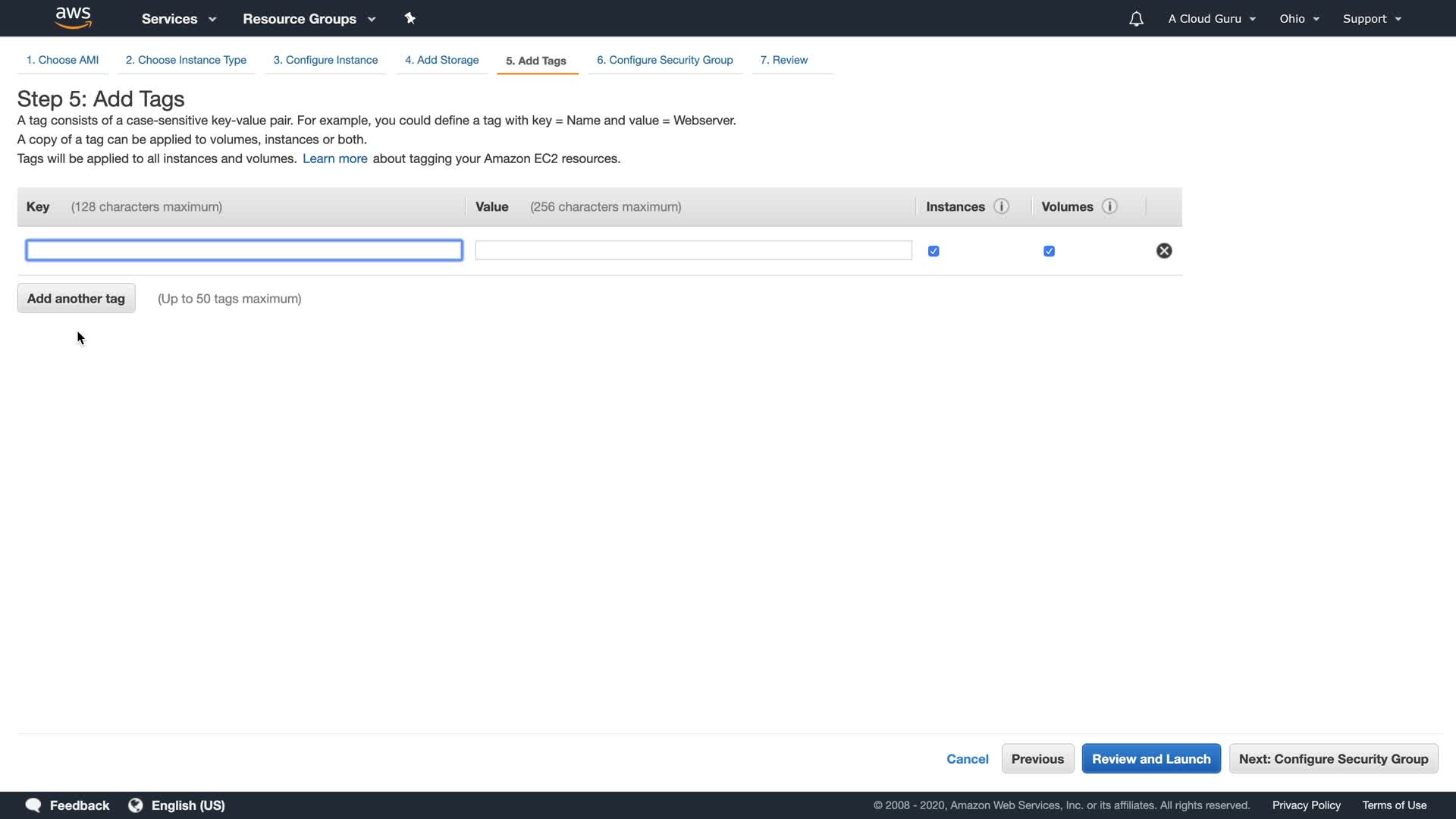
Task: Click the Volumes column info icon
Action: 1109,206
